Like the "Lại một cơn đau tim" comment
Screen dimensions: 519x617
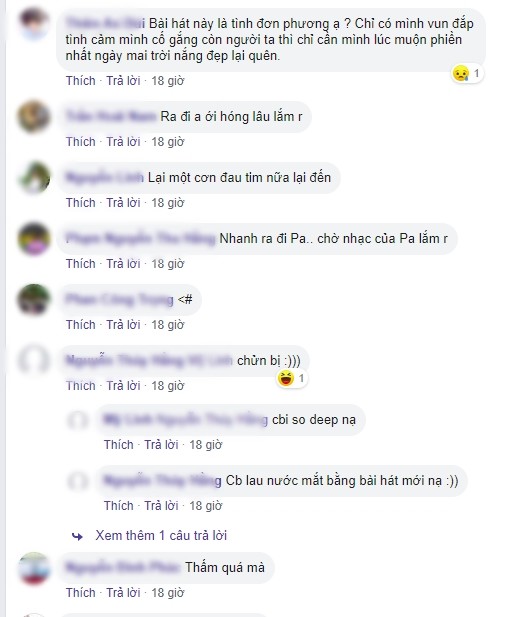[81, 203]
